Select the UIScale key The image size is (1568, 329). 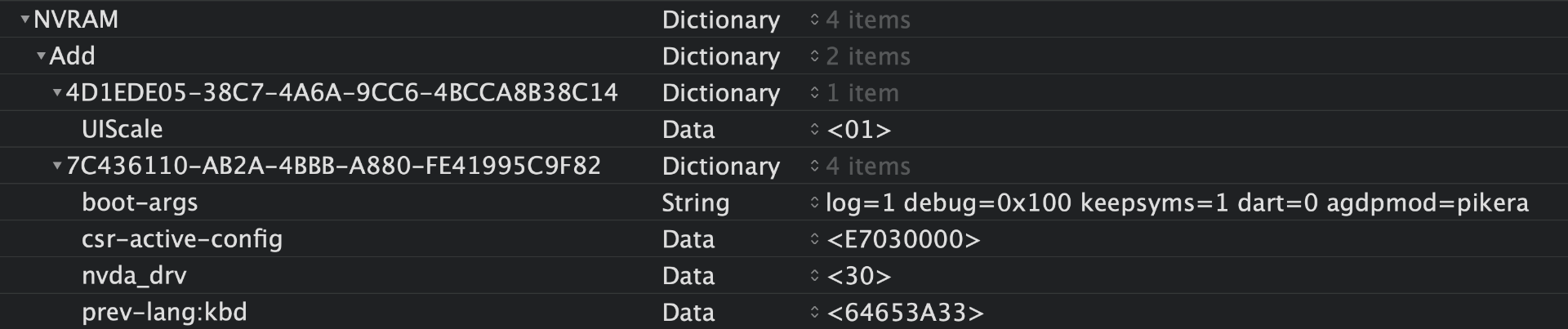tap(122, 129)
